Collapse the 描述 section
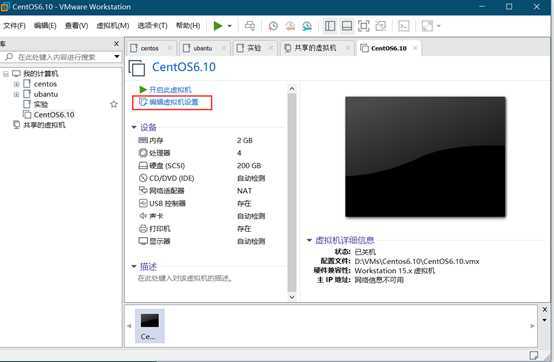This screenshot has height=362, width=554. [x=134, y=266]
